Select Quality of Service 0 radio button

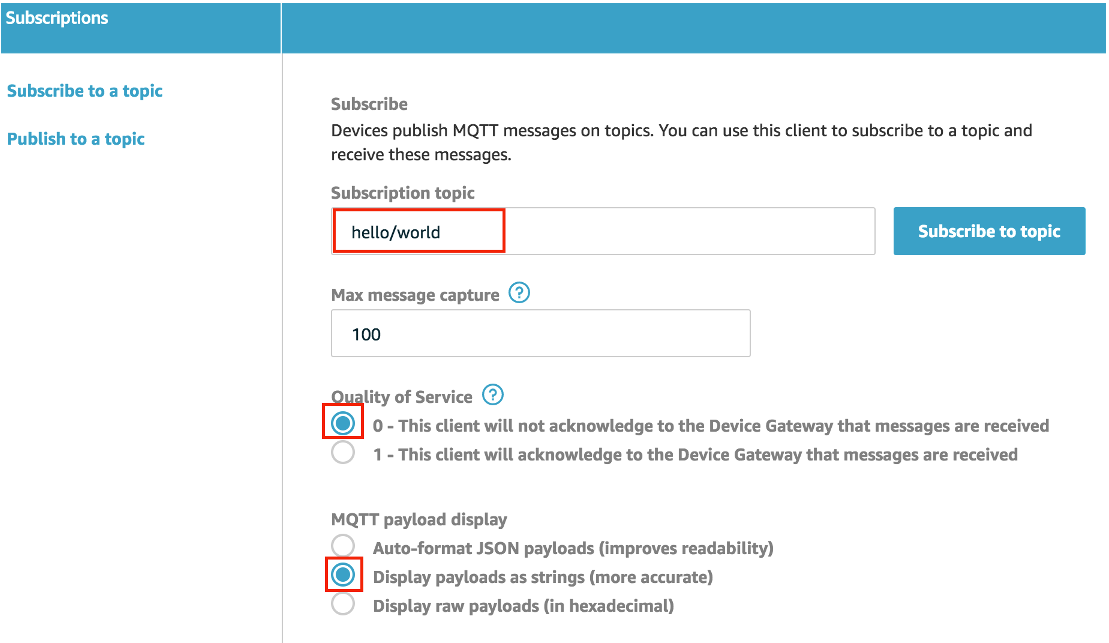(343, 423)
